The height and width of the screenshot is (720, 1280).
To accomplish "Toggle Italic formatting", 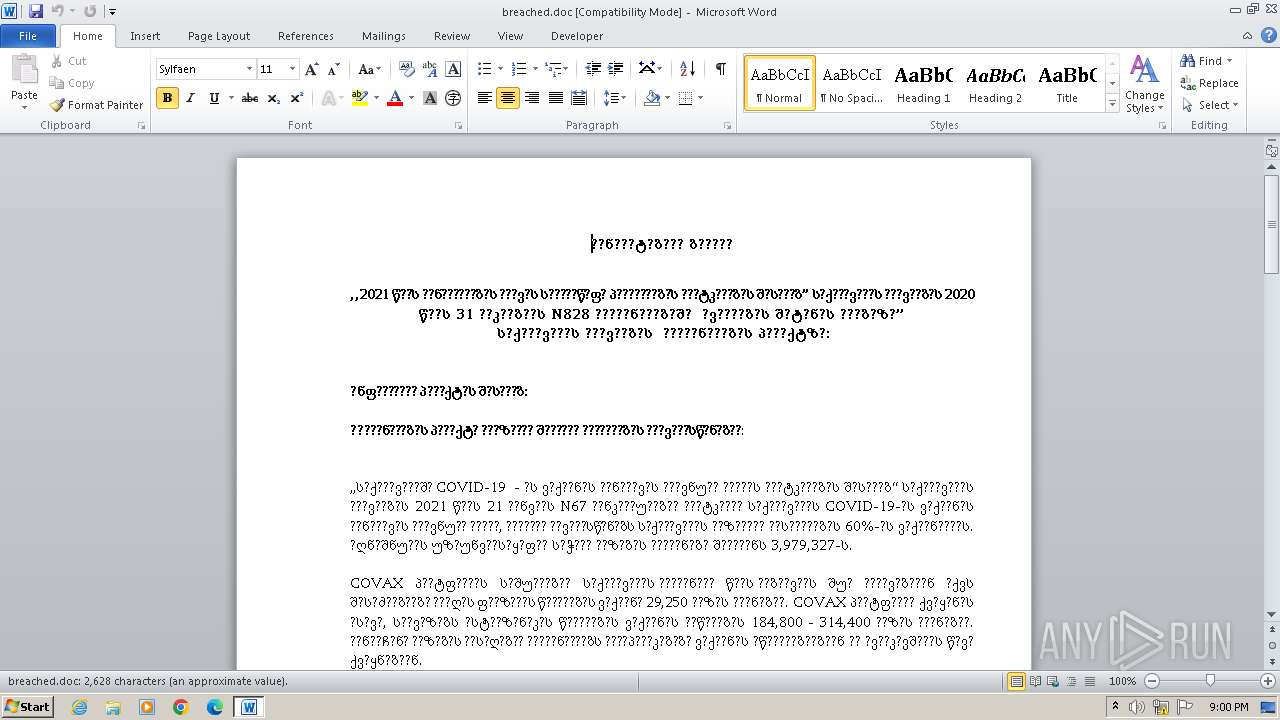I will (x=191, y=98).
